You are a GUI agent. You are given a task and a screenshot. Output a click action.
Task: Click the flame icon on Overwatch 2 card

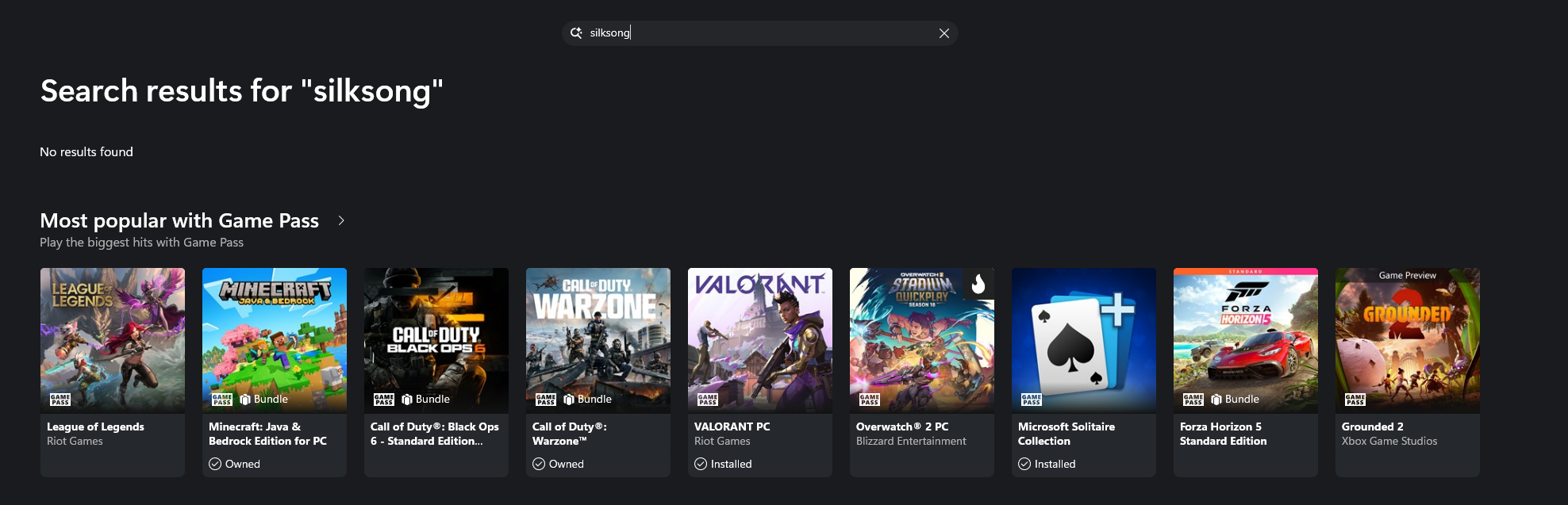coord(978,283)
